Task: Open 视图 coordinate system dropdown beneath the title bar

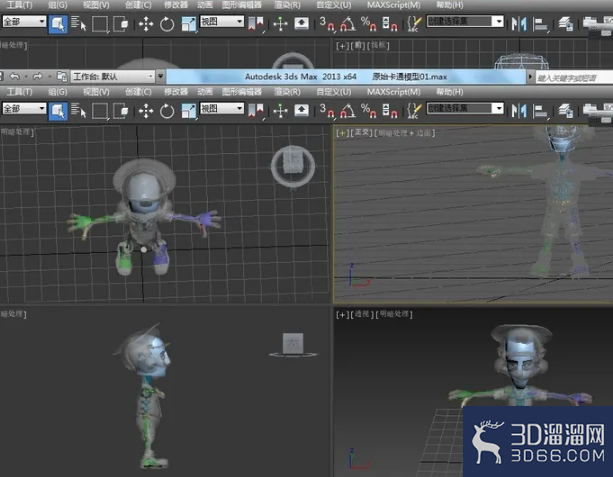Action: tap(222, 108)
